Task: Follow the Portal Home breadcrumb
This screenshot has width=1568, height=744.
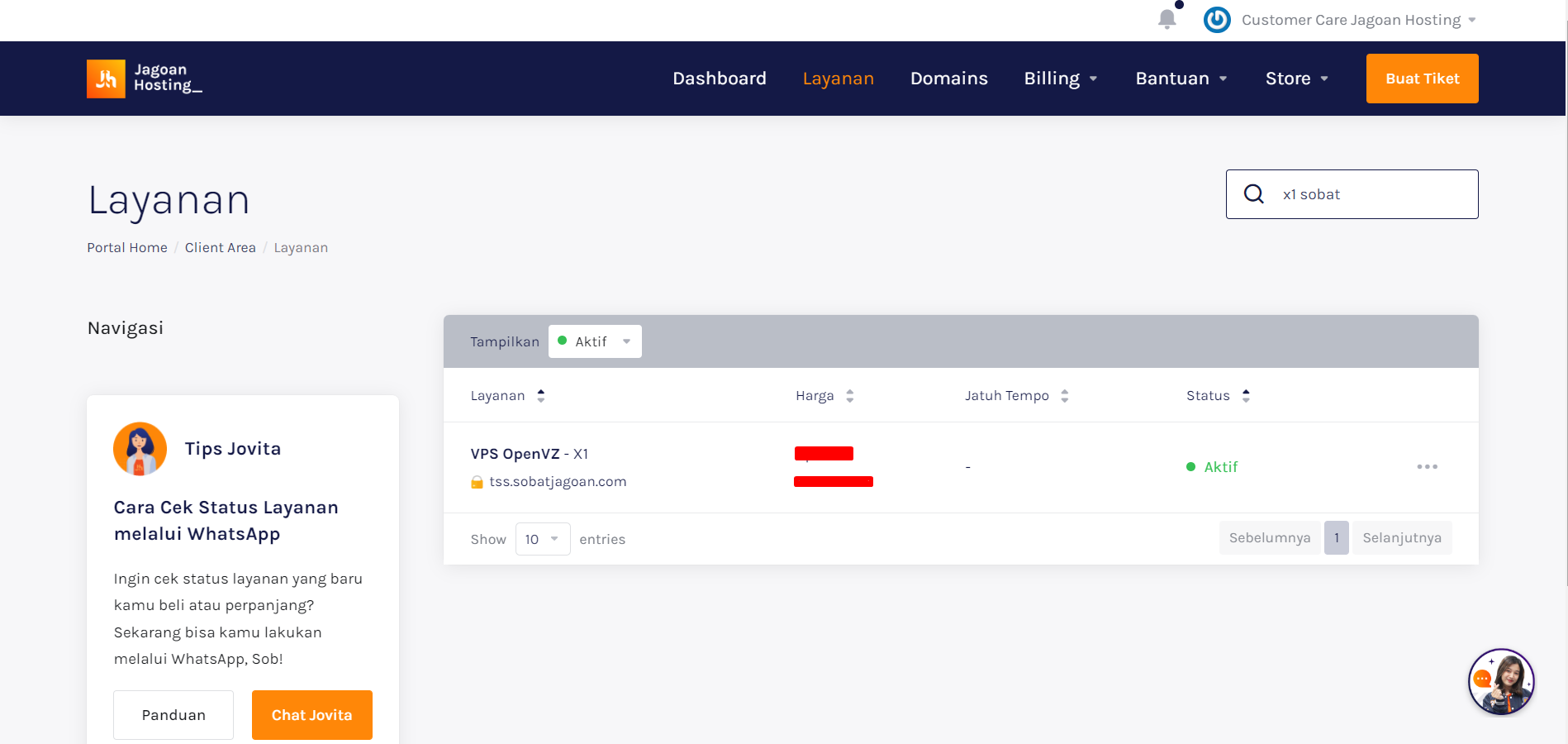Action: coord(127,248)
